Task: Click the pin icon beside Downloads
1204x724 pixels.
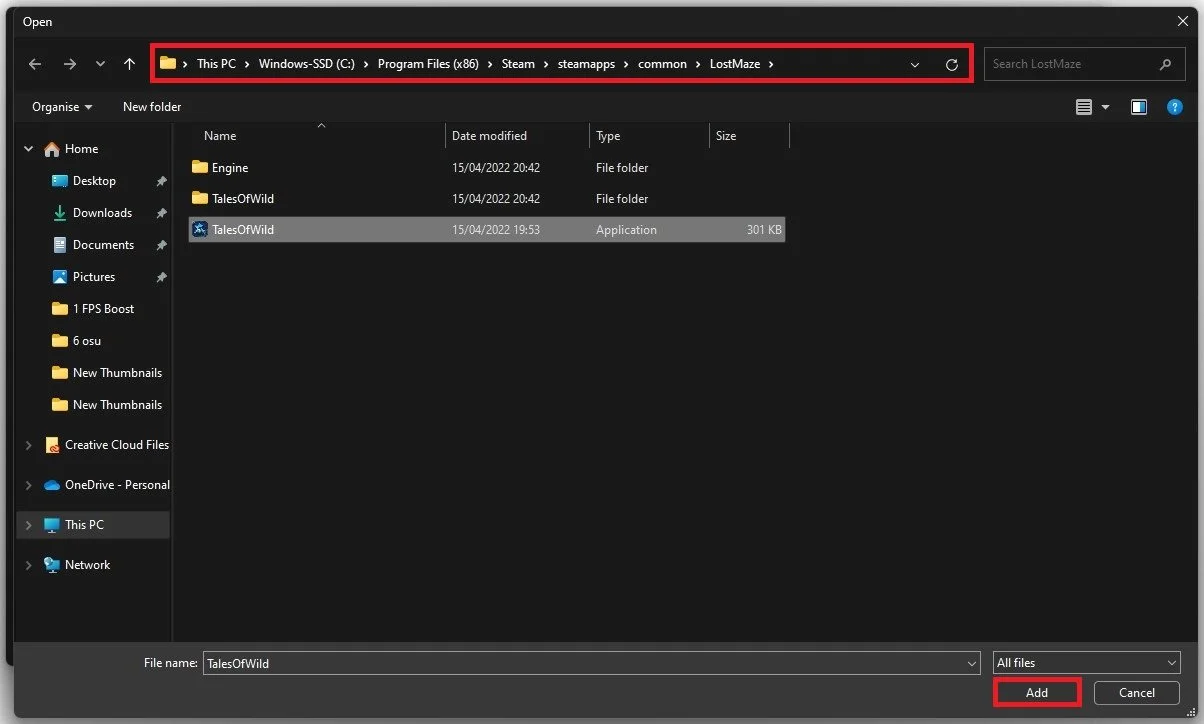Action: [x=161, y=214]
